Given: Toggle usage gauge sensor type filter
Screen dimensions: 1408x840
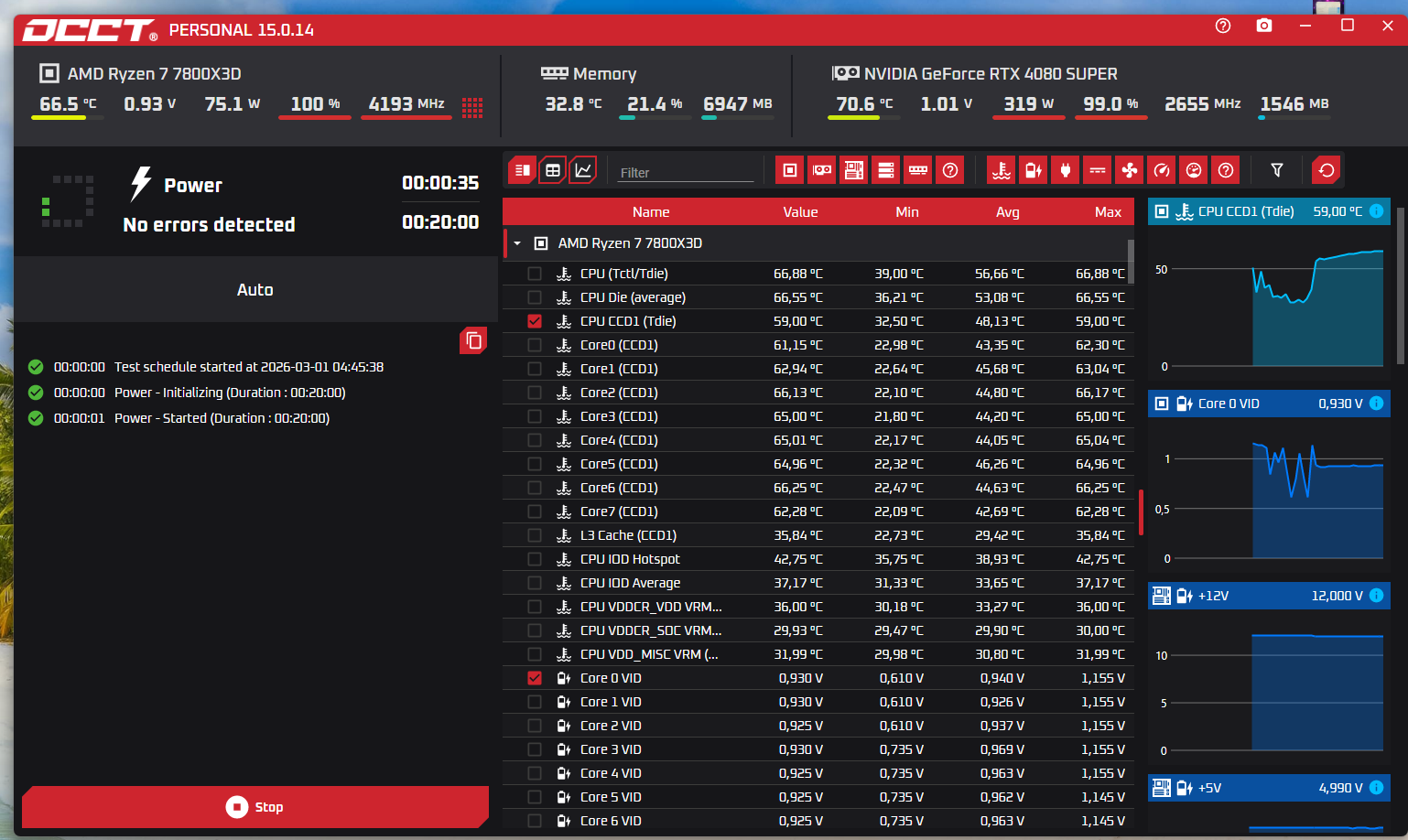Looking at the screenshot, I should pos(1194,170).
